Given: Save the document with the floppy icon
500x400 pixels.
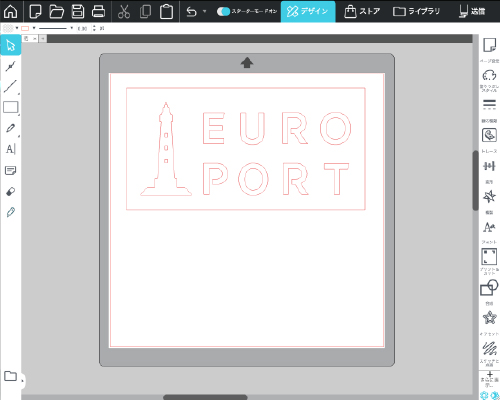Looking at the screenshot, I should coord(78,11).
